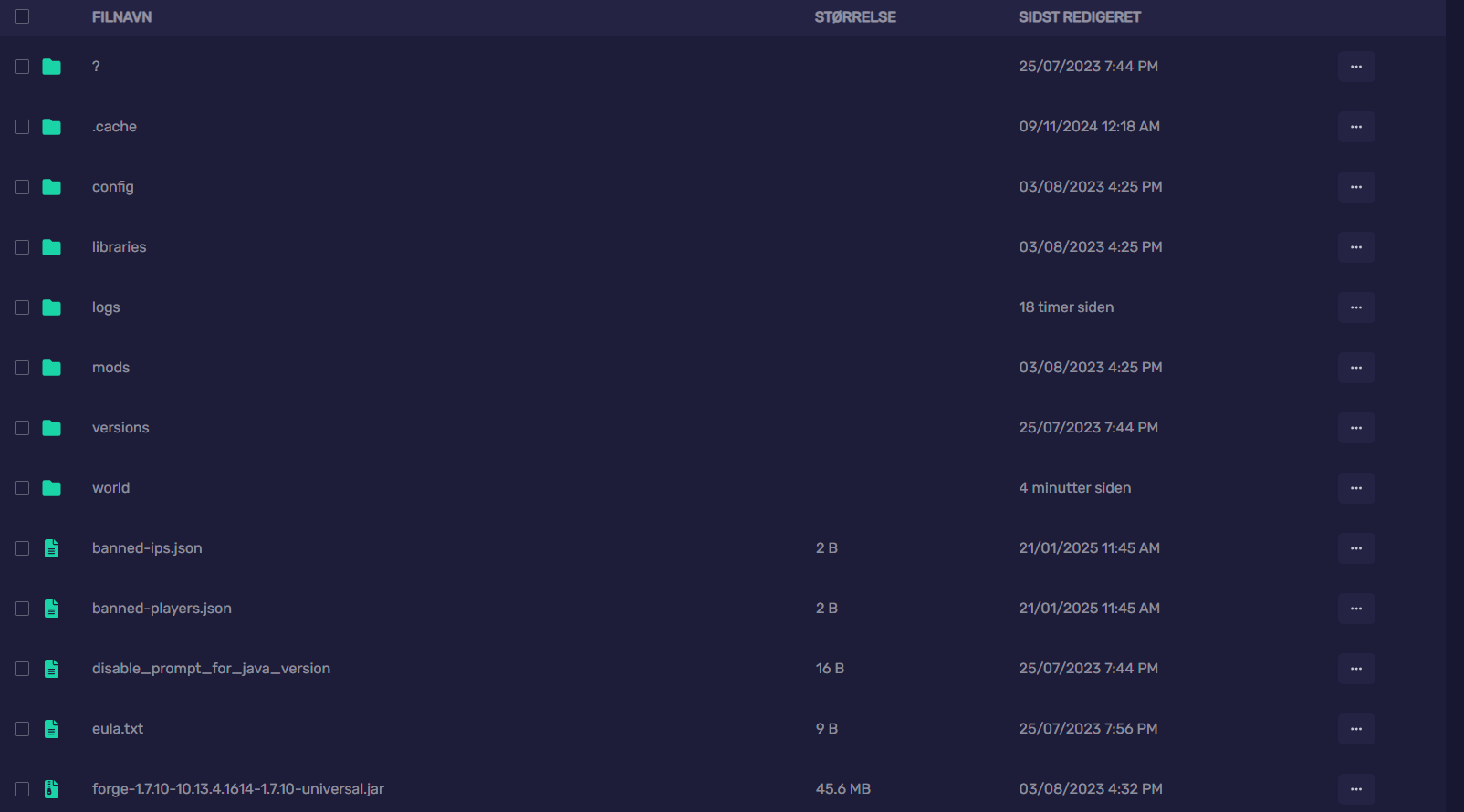
Task: Select the checkbox for the config folder
Action: (x=22, y=187)
